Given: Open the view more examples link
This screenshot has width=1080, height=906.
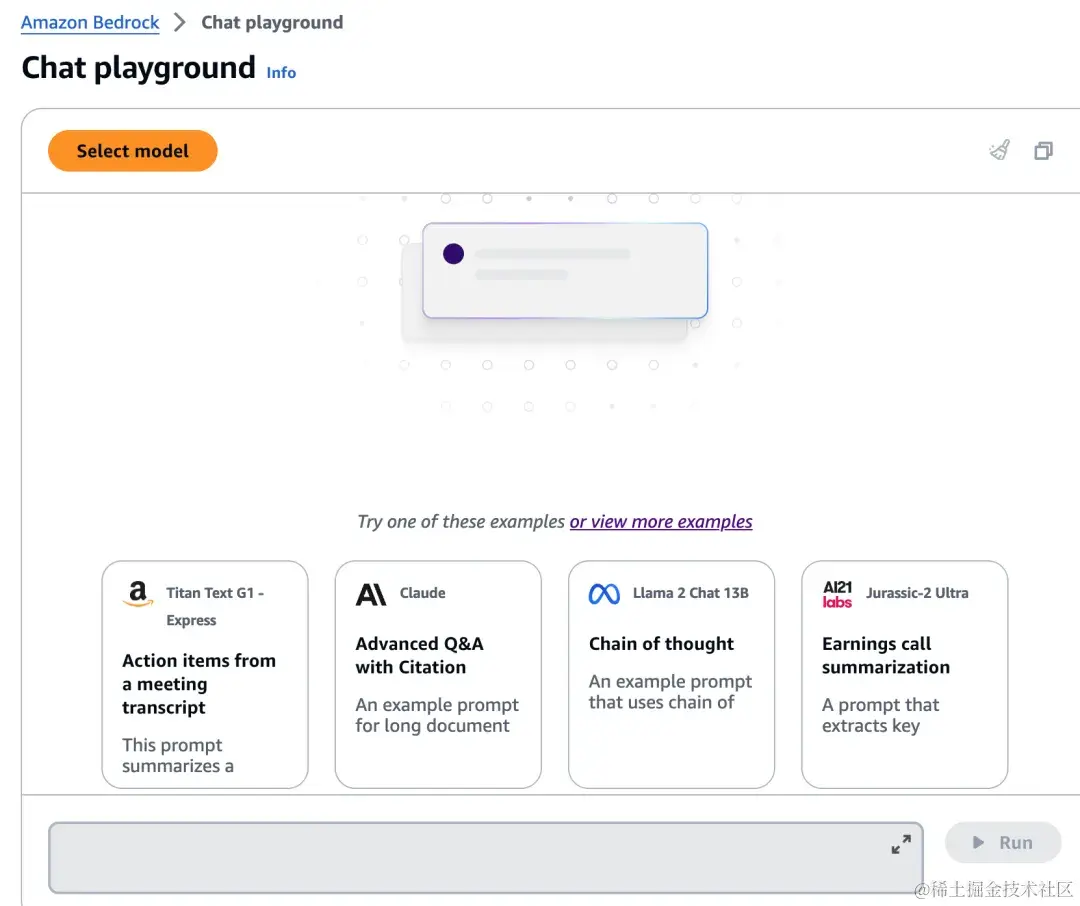Looking at the screenshot, I should tap(661, 522).
